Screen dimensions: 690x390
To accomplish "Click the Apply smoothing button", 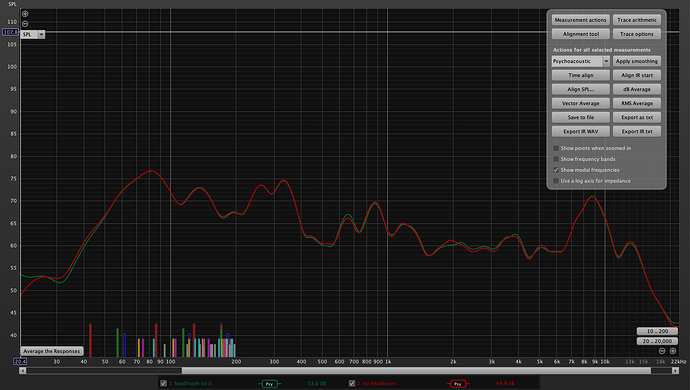I will [637, 61].
